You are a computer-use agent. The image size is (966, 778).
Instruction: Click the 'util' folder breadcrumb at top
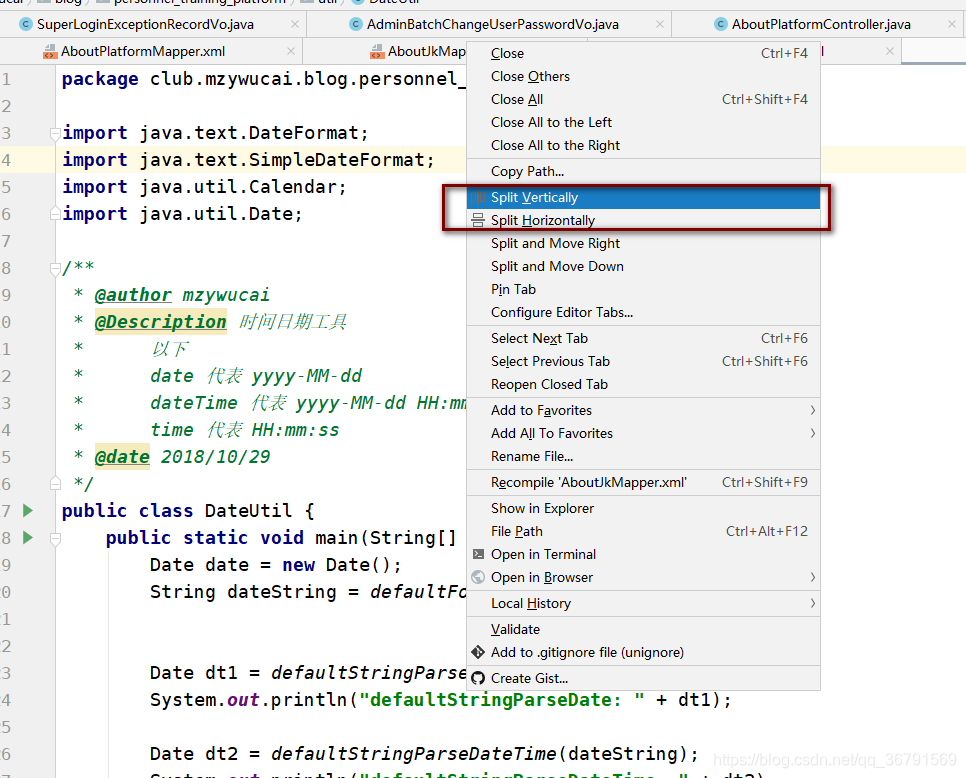click(320, 2)
